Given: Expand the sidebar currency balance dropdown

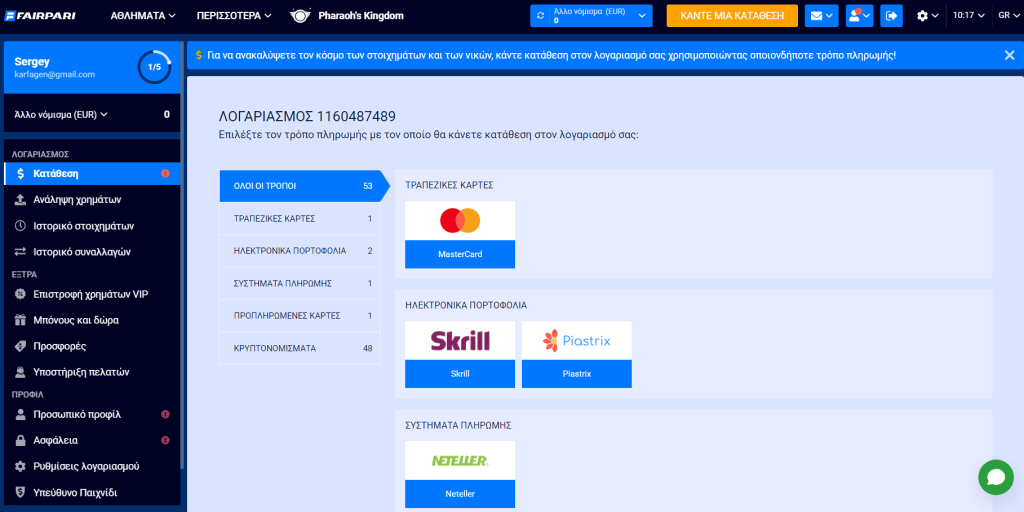Looking at the screenshot, I should 62,115.
